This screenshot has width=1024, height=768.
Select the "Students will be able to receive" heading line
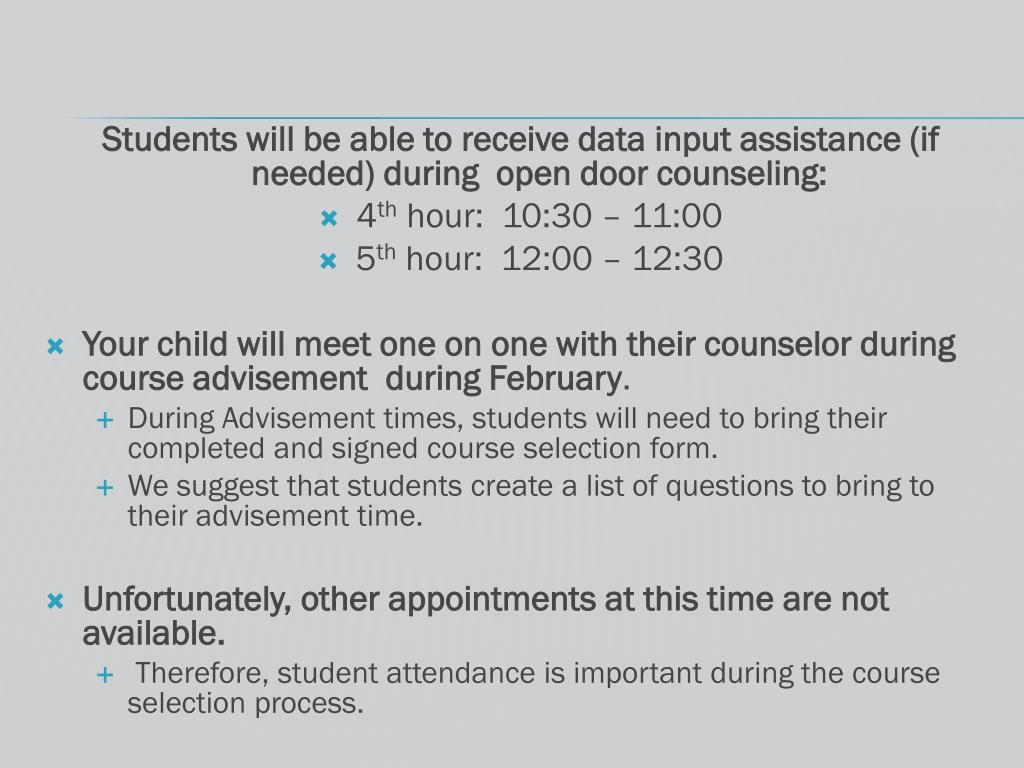[x=520, y=139]
